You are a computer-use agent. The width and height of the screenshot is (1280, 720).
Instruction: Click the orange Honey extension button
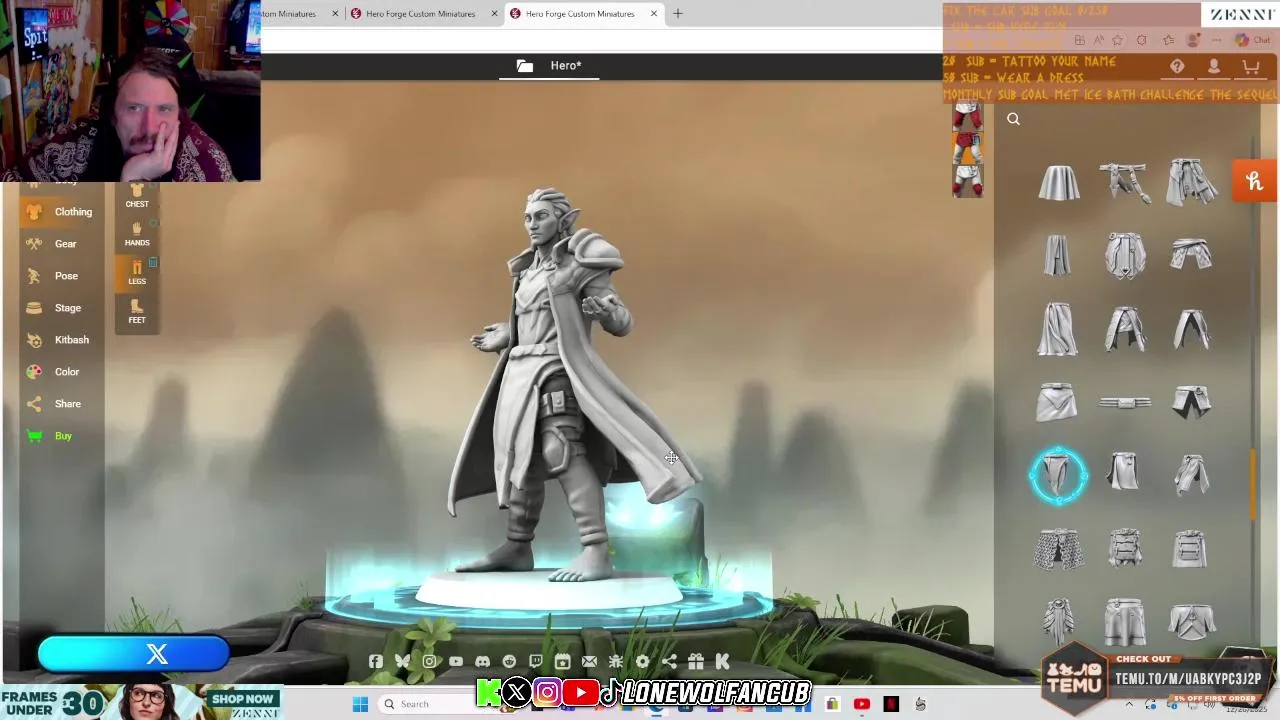pyautogui.click(x=1255, y=181)
